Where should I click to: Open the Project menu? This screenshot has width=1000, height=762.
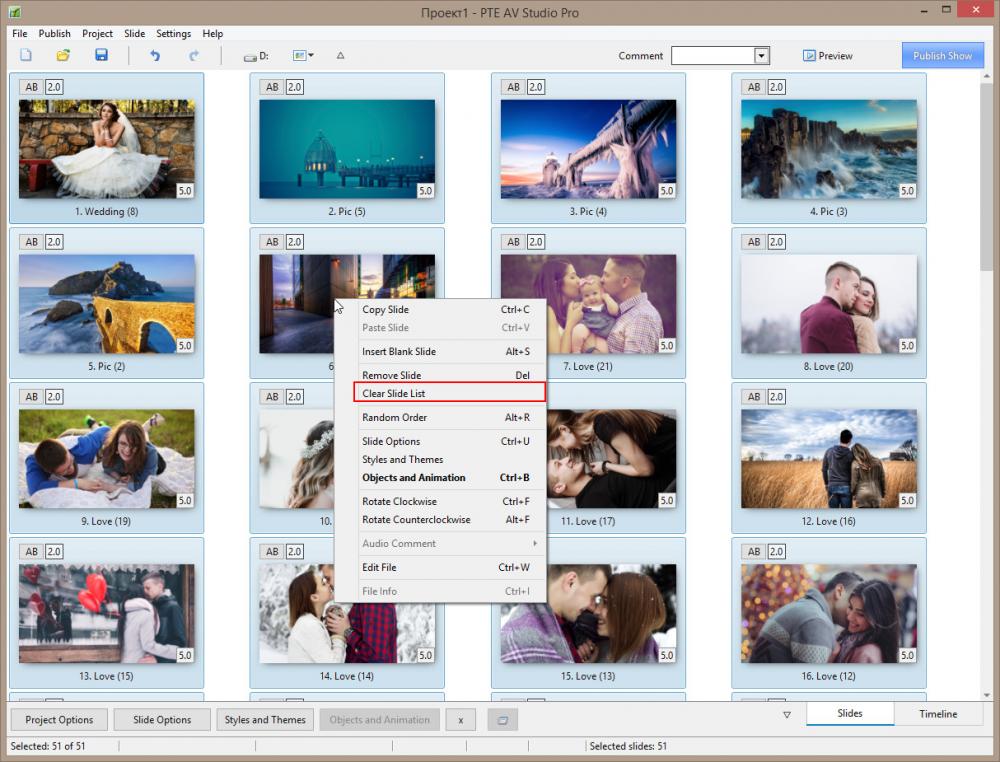[97, 33]
